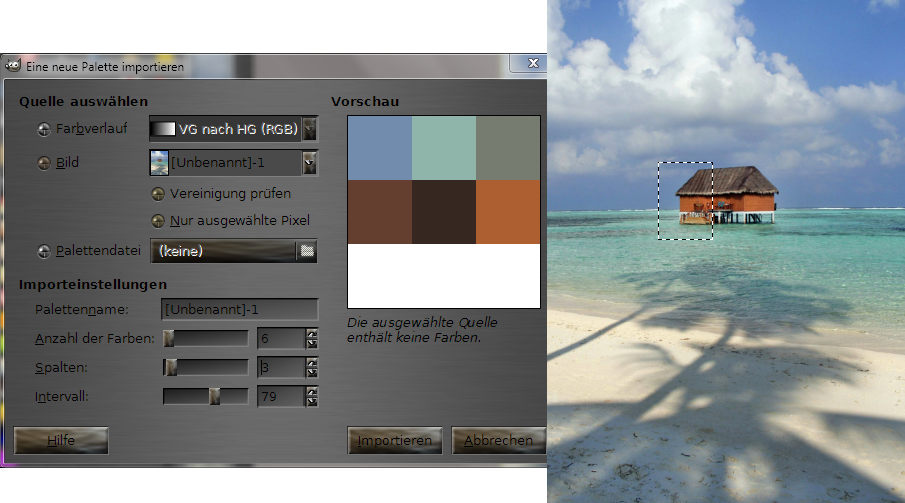
Task: Click the Anzahl der Farben value field
Action: tap(281, 338)
